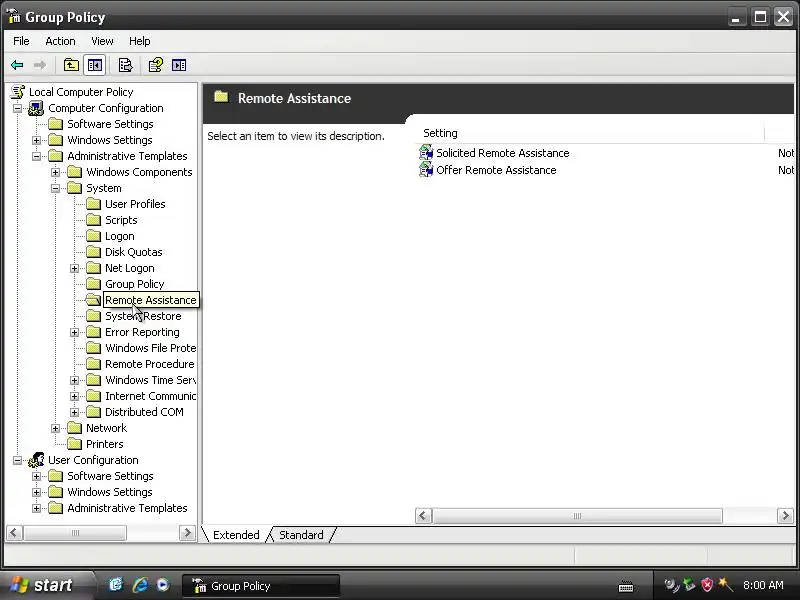
Task: Open the File menu
Action: (21, 41)
